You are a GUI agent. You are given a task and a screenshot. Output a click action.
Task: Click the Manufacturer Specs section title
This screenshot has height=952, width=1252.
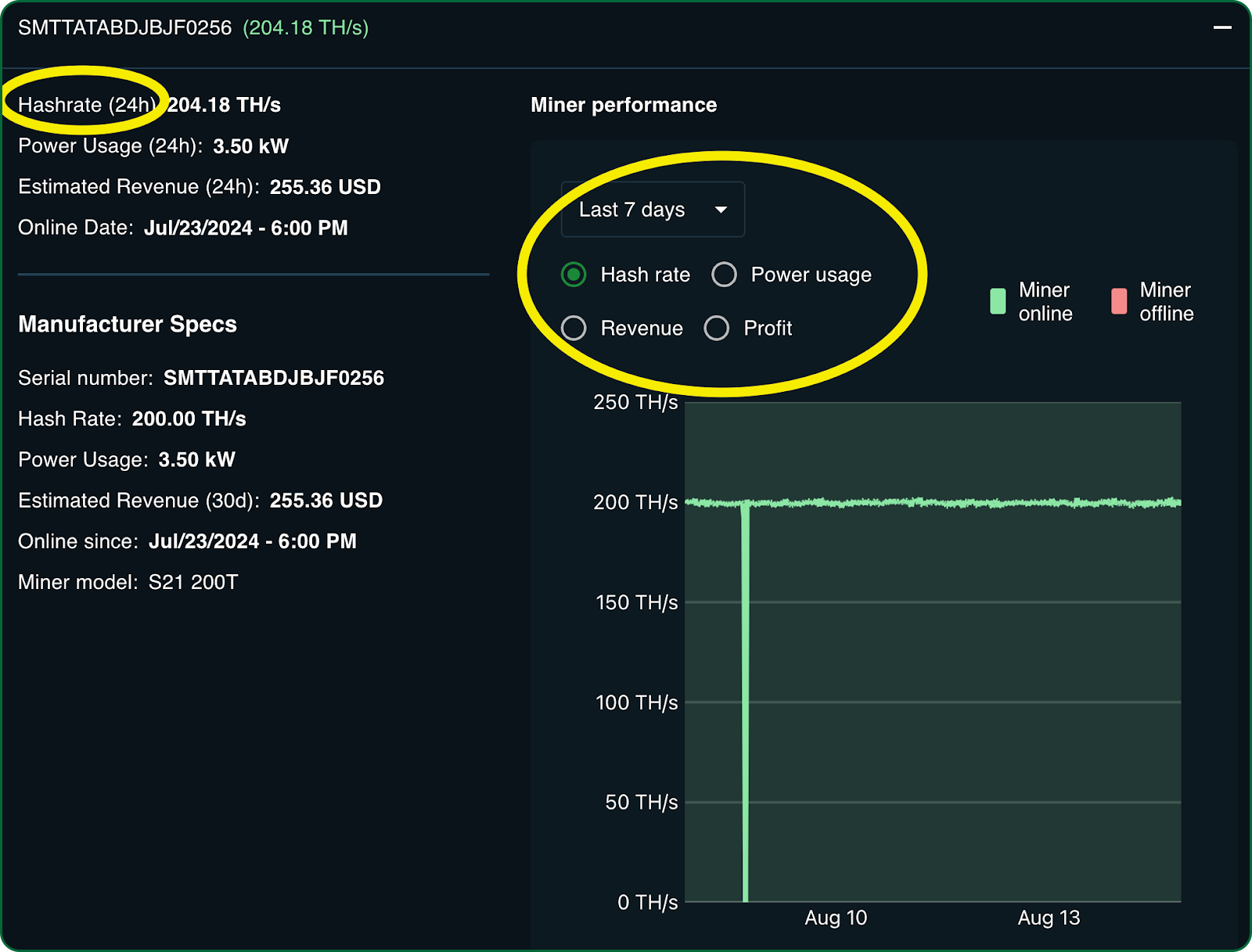click(x=128, y=324)
